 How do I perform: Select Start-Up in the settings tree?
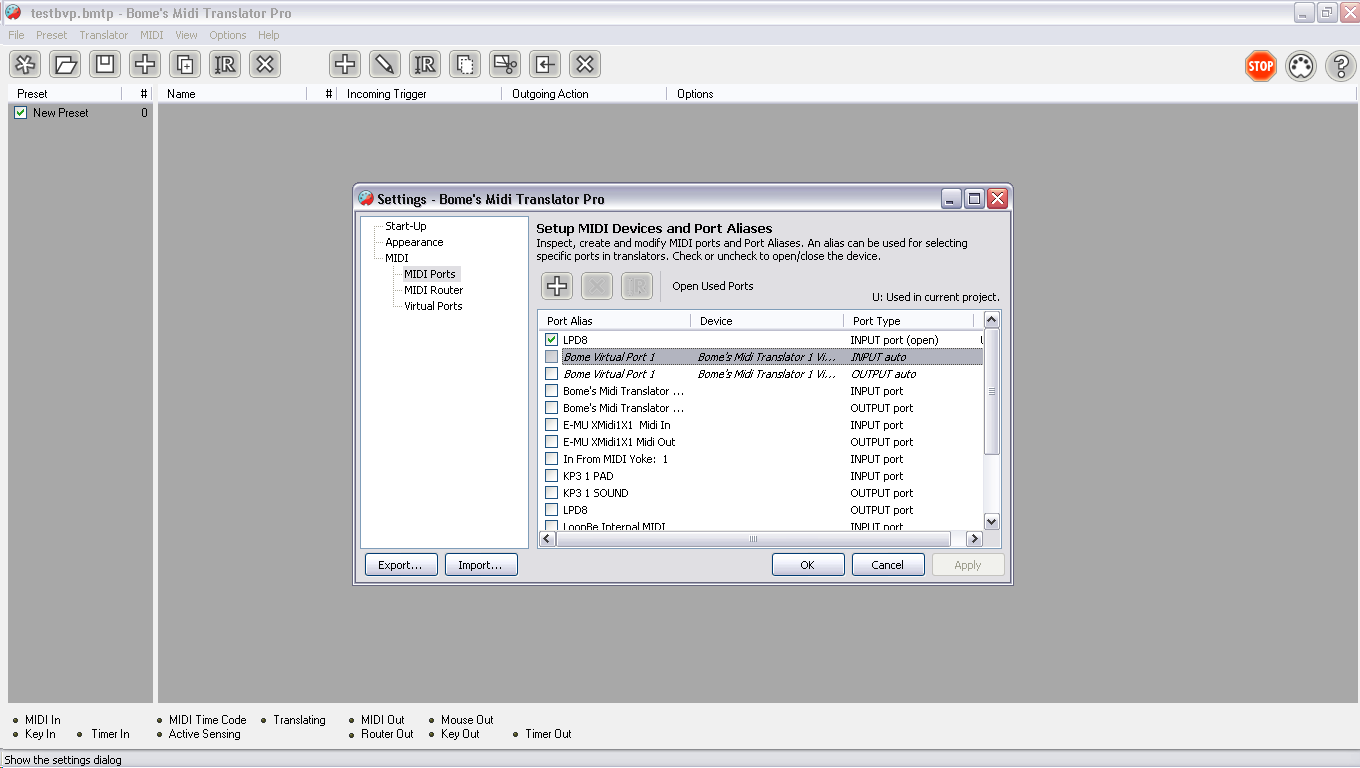(x=406, y=226)
